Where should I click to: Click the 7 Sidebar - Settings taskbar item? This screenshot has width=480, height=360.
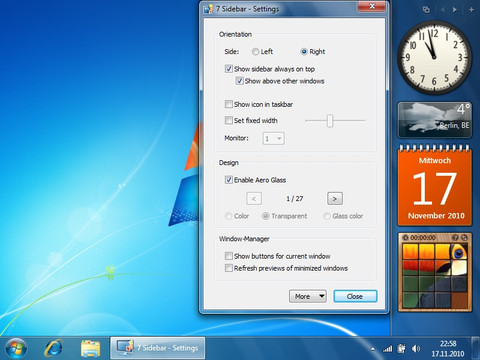tap(158, 348)
